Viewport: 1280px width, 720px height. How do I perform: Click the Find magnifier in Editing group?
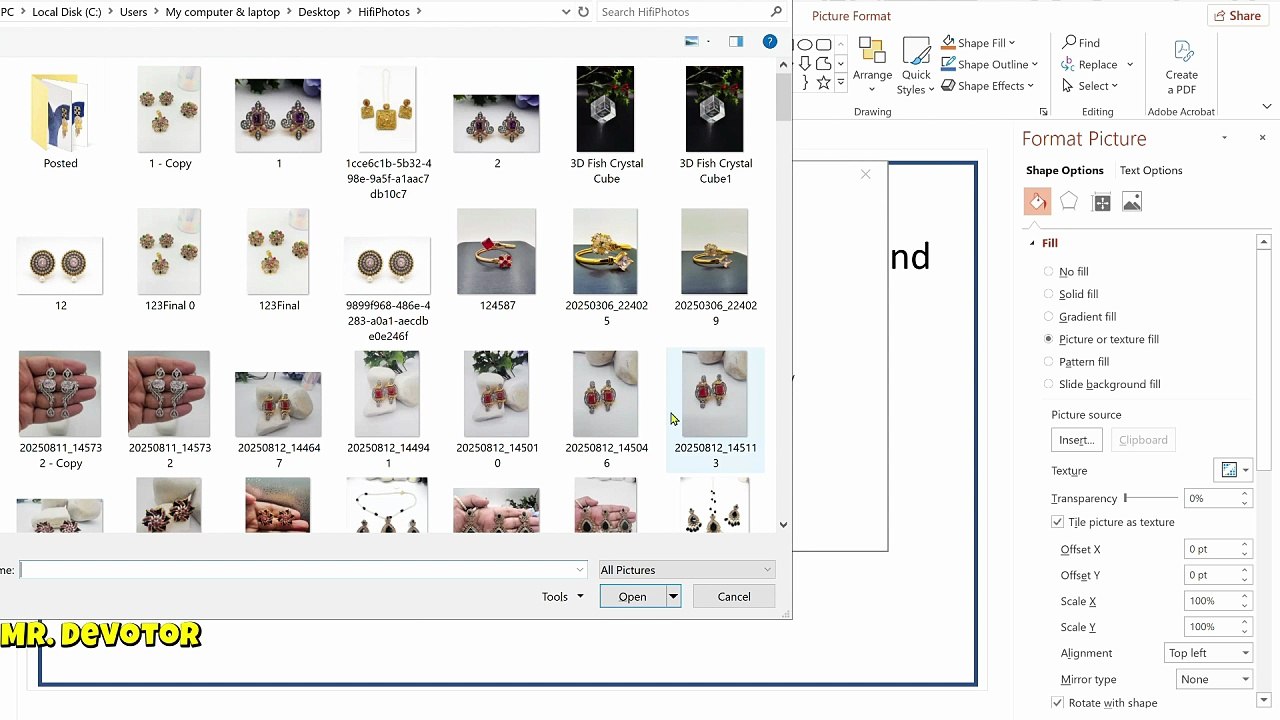(1069, 42)
